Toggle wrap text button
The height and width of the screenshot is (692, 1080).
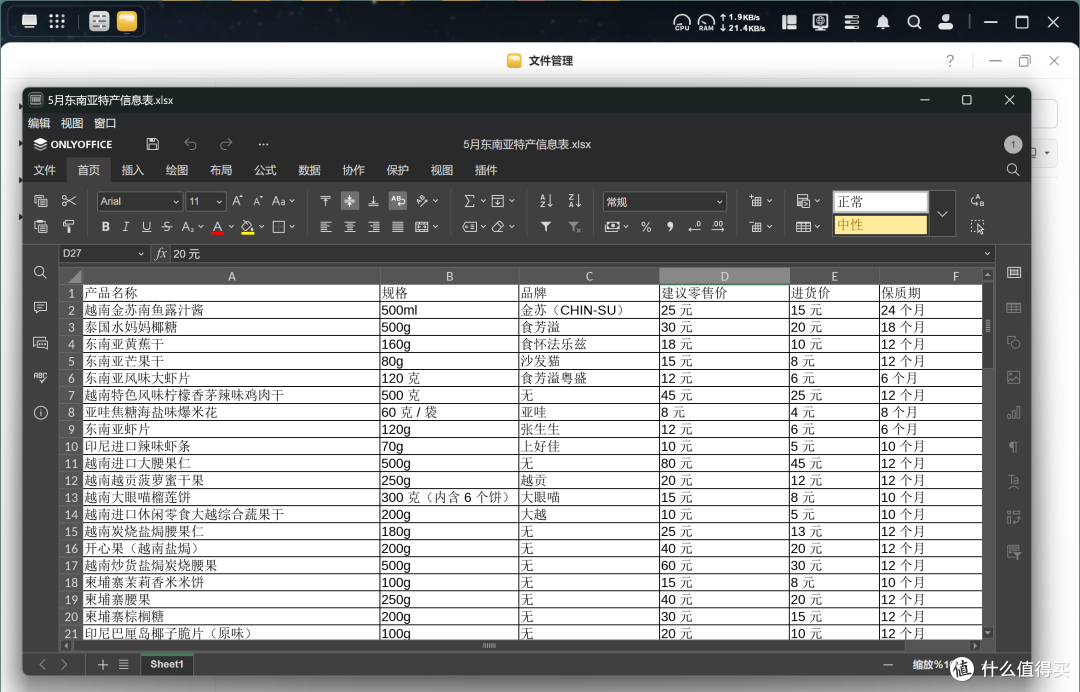click(x=398, y=200)
